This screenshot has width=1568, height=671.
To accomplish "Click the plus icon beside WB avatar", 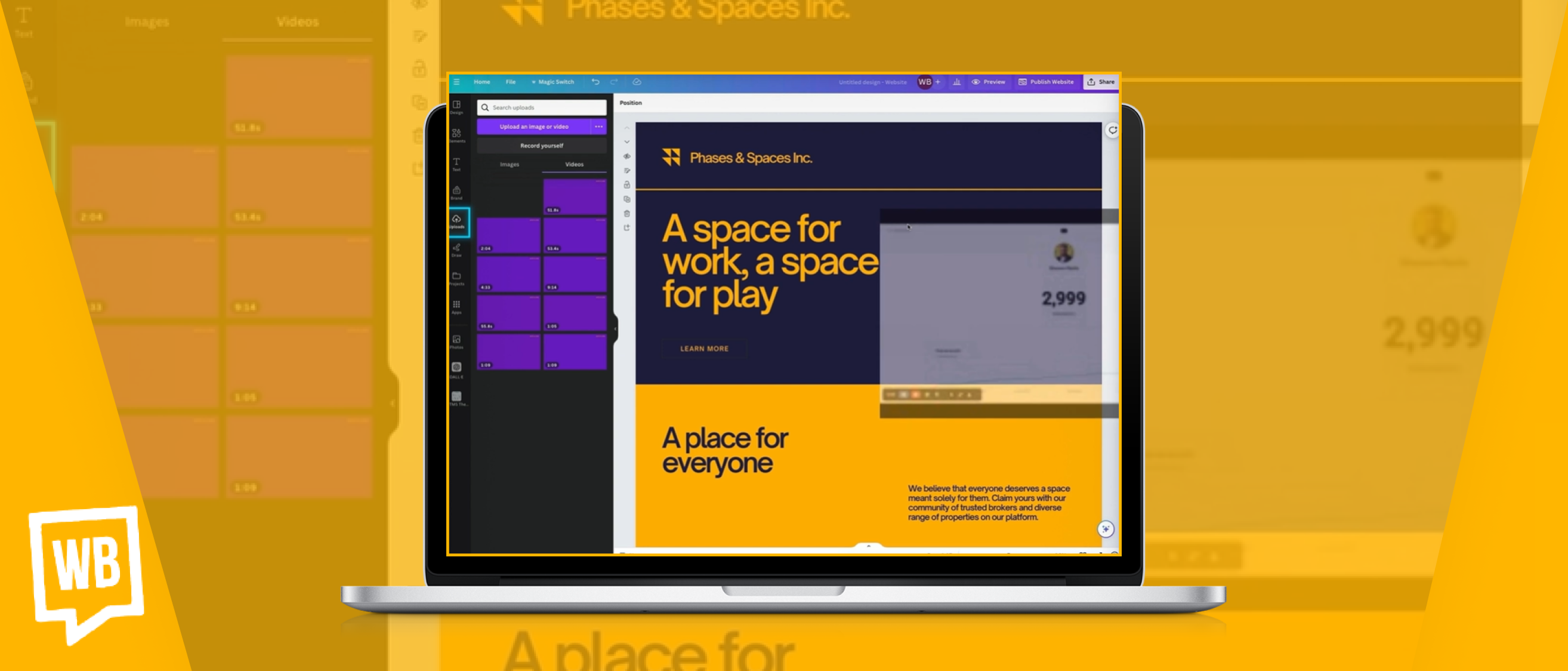I will 938,82.
